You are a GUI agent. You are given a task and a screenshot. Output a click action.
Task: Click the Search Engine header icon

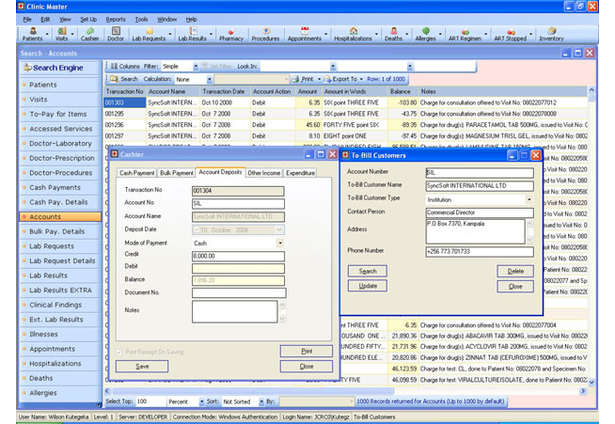point(27,68)
